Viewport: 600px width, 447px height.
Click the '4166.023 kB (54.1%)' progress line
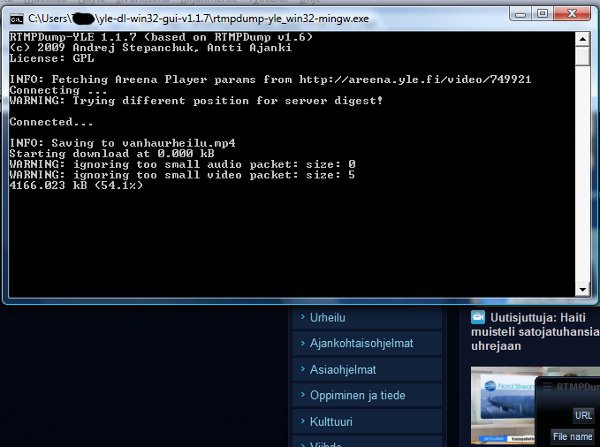coord(76,186)
